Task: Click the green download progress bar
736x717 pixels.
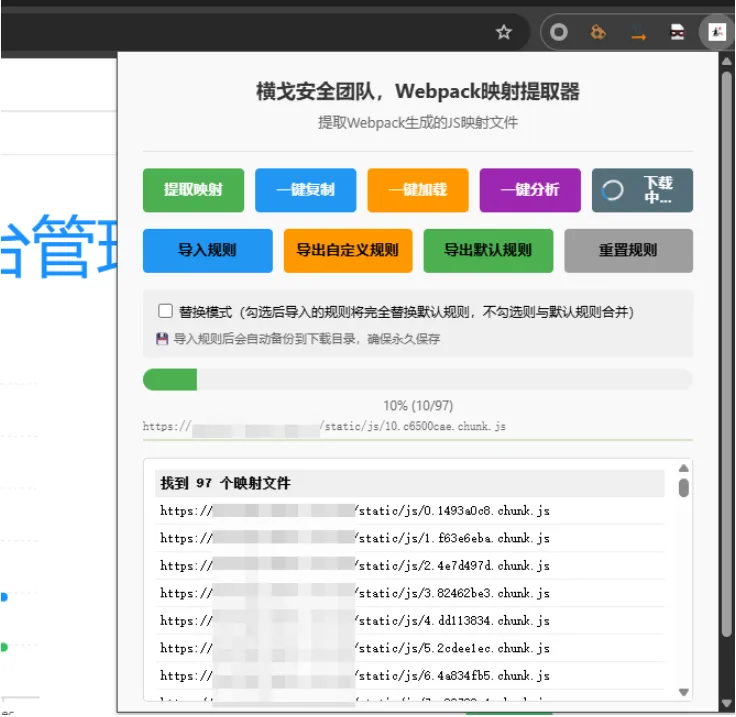Action: point(418,379)
